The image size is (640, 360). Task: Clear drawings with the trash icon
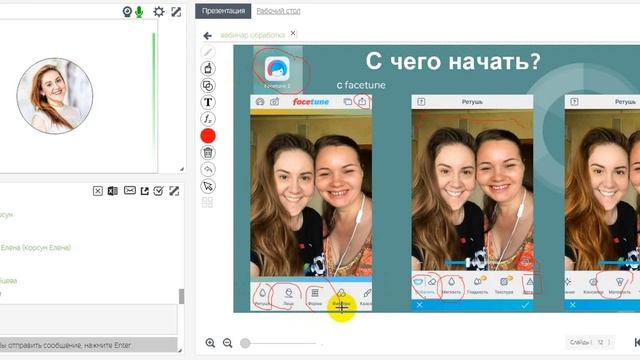208,153
